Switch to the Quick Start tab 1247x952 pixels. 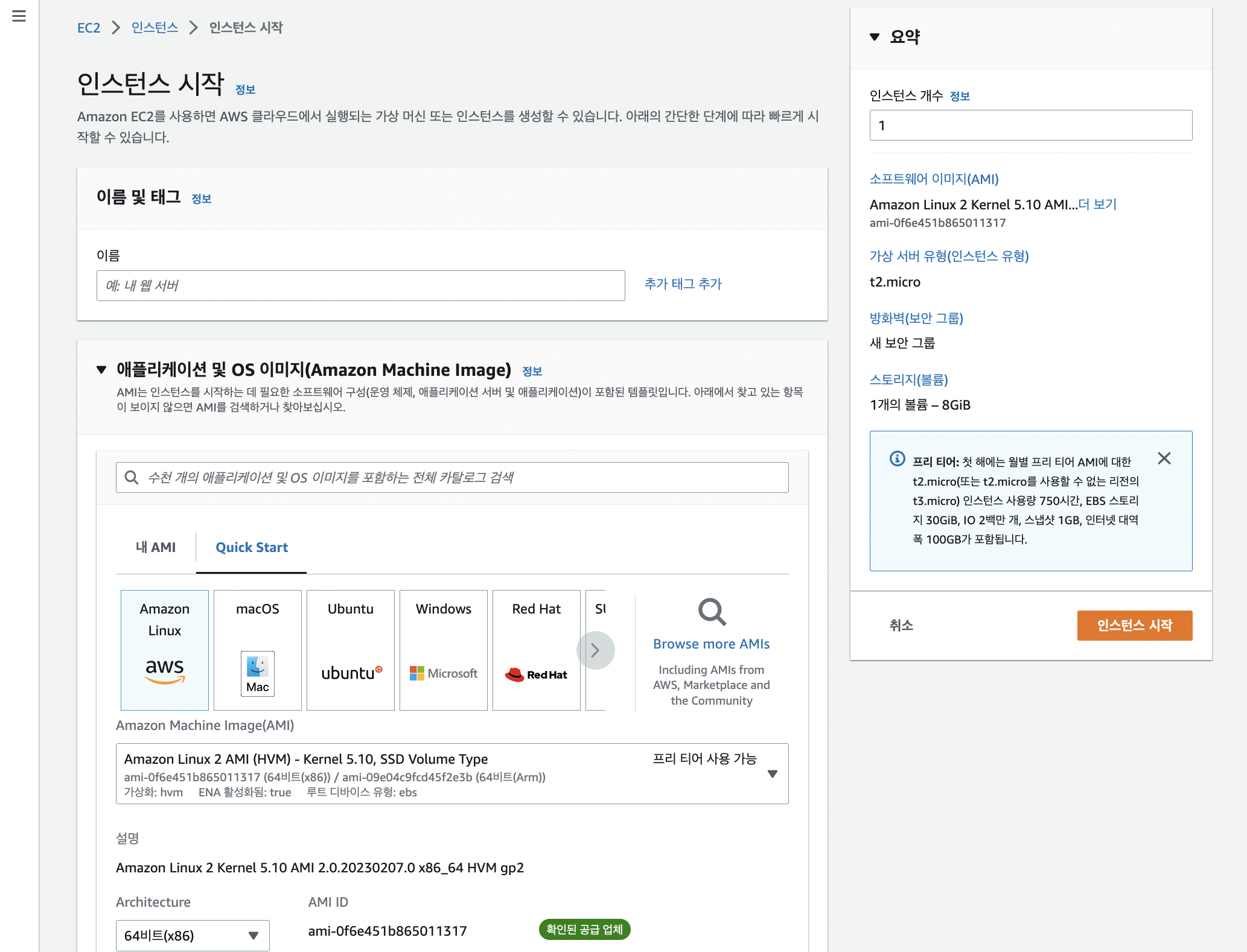252,547
